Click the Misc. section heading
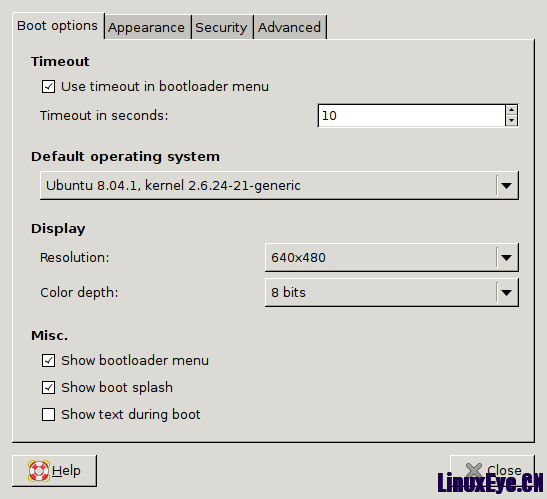This screenshot has width=547, height=499. tap(49, 336)
